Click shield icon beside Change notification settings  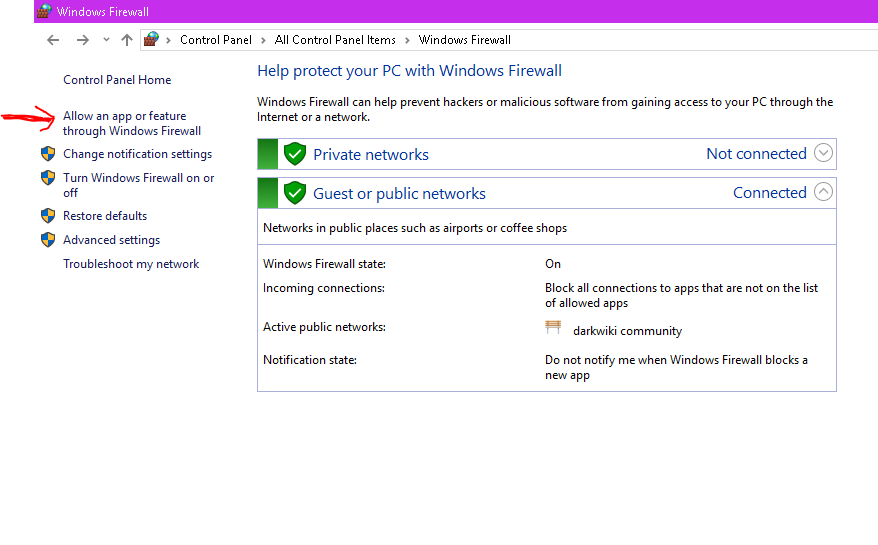[x=48, y=153]
